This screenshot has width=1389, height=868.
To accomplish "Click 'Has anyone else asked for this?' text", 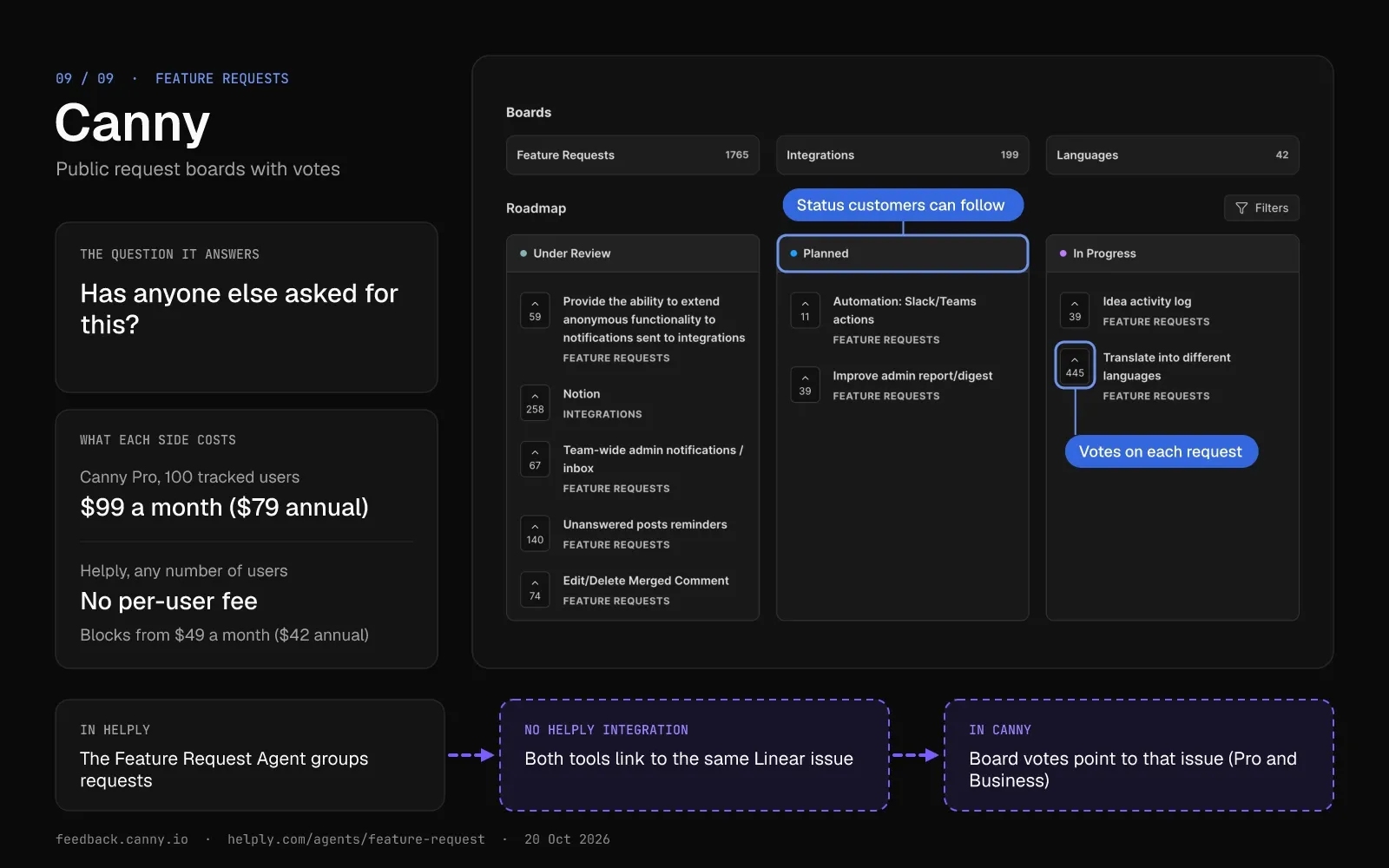I will click(239, 309).
